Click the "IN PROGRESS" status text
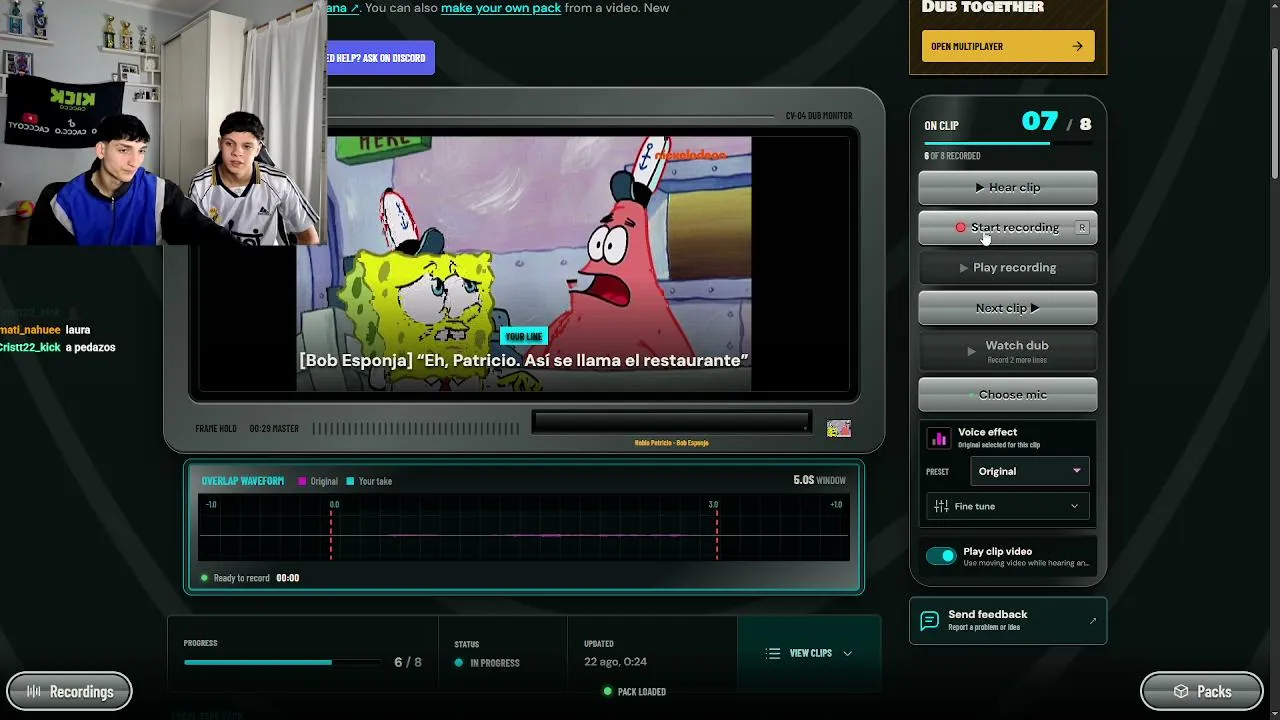Viewport: 1280px width, 720px height. click(495, 663)
